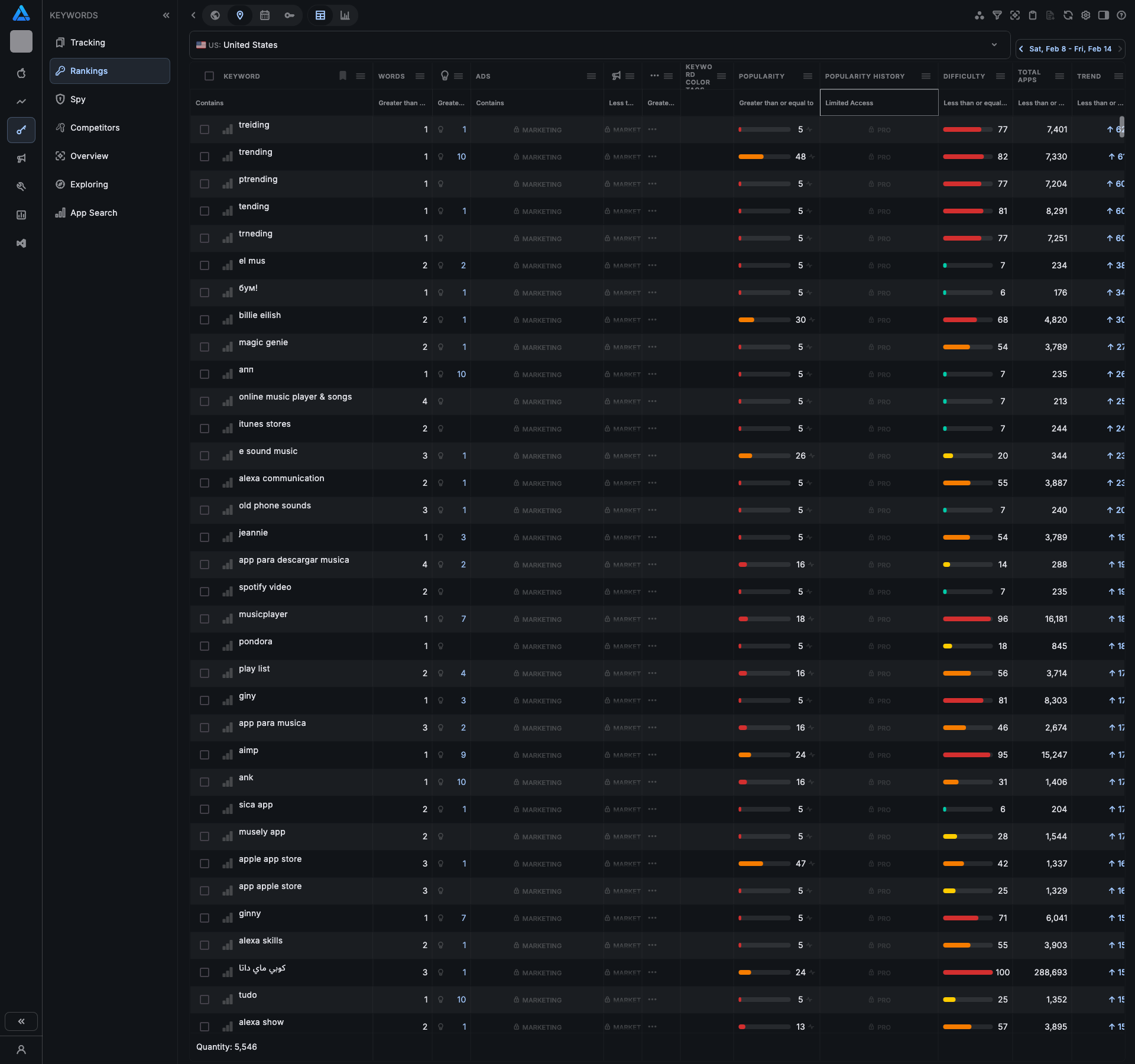This screenshot has width=1135, height=1064.
Task: Select the globe icon in toolbar
Action: click(x=215, y=15)
